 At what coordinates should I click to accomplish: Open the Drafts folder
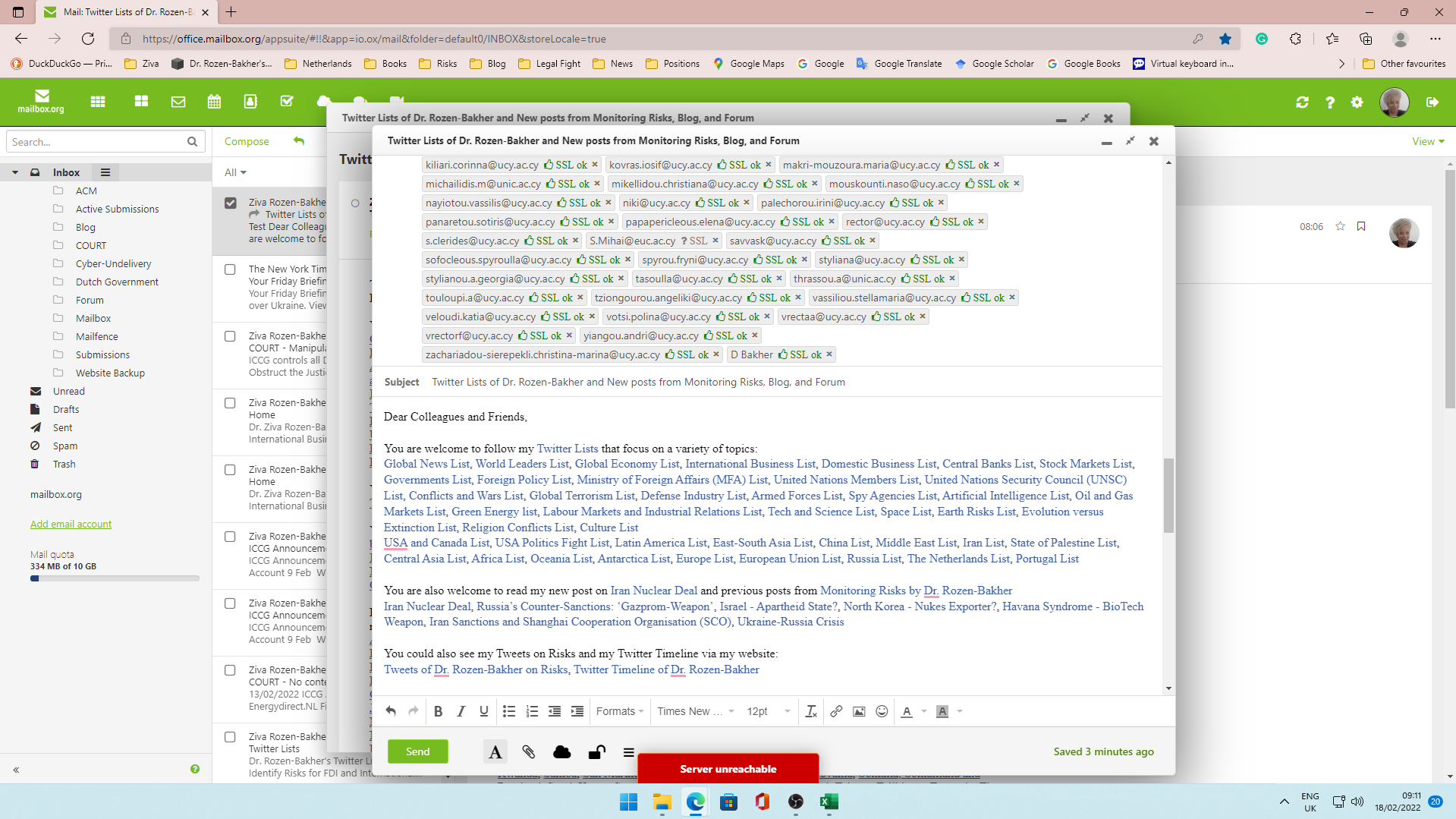tap(66, 409)
